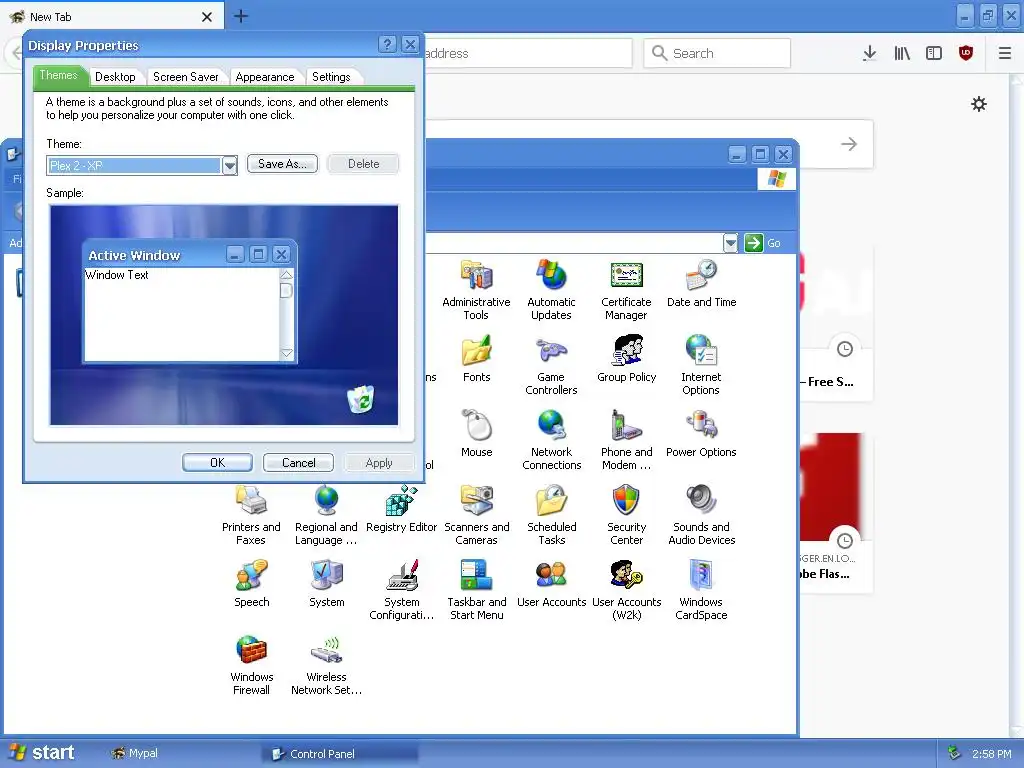
Task: Open the Power Options icon
Action: (701, 425)
